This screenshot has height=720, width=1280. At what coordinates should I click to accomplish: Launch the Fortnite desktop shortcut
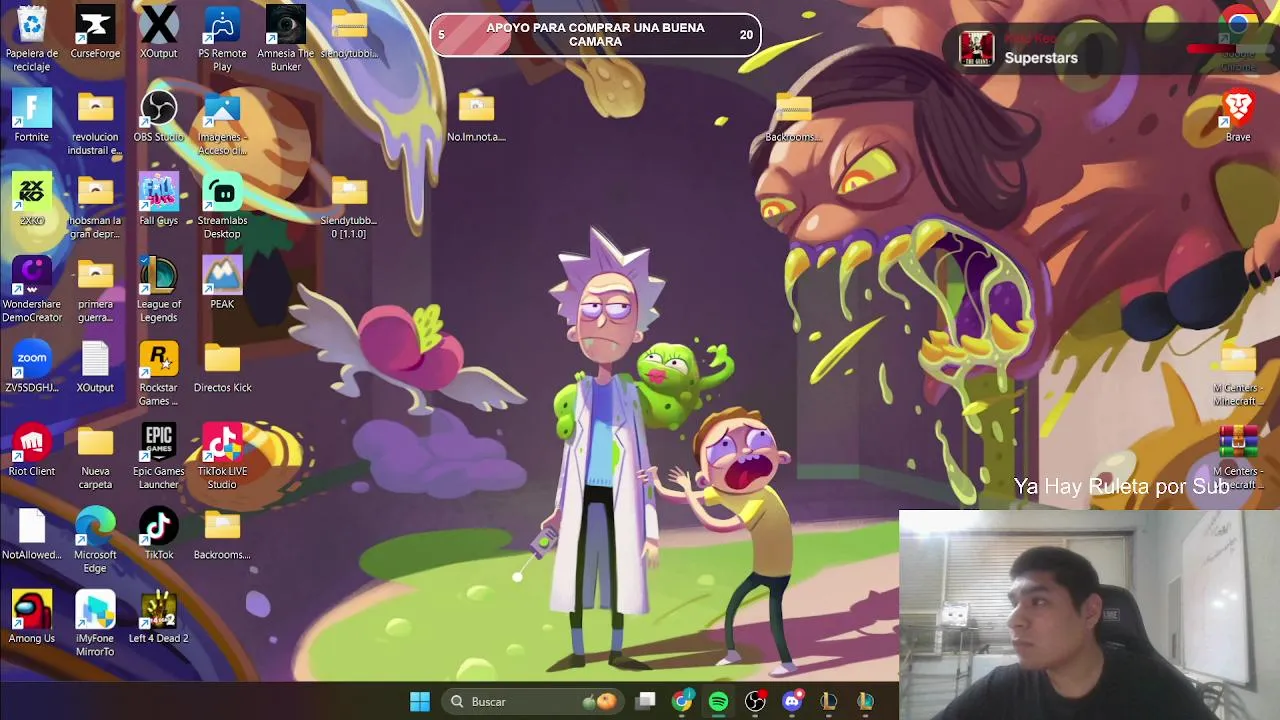click(31, 116)
